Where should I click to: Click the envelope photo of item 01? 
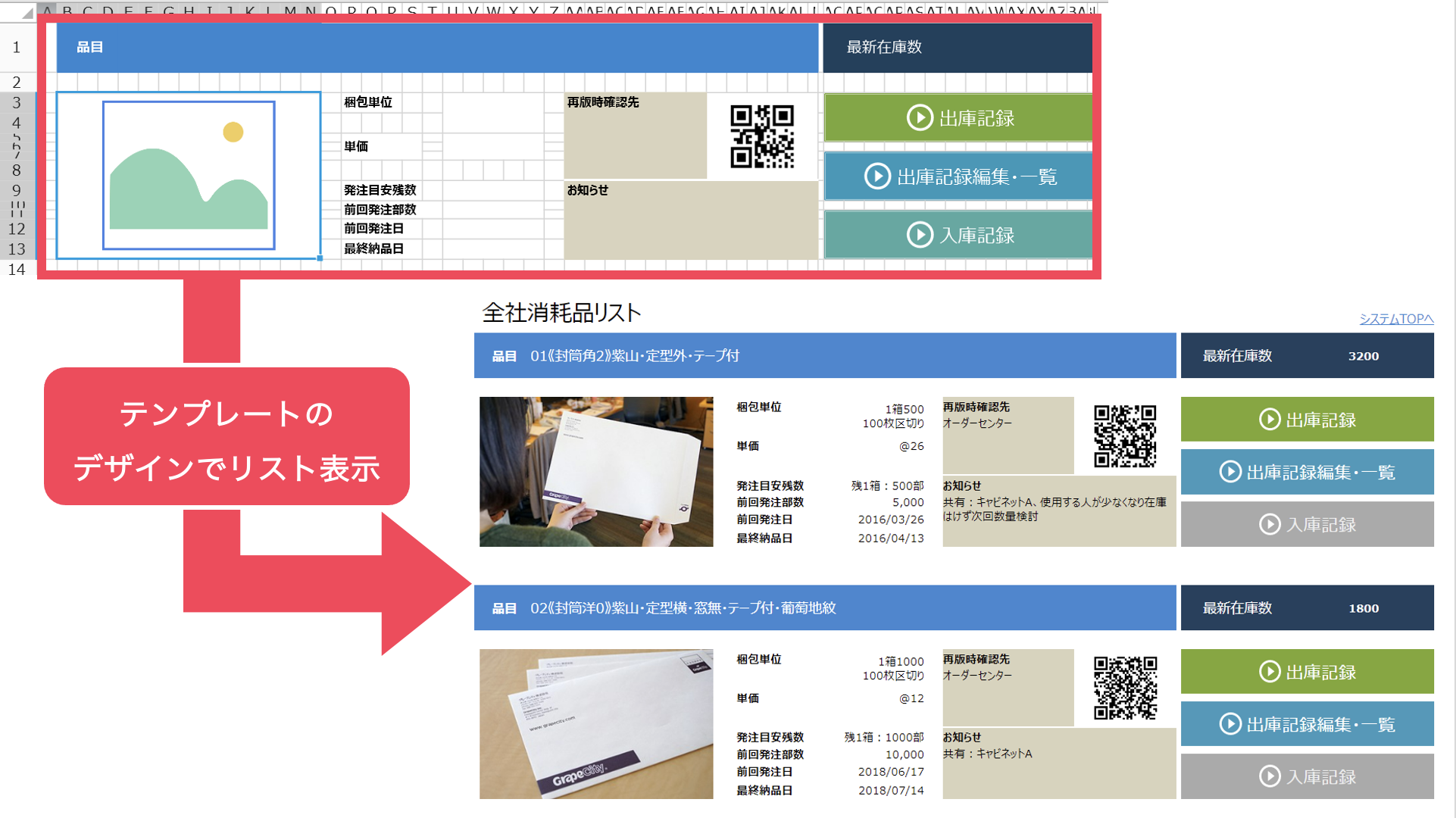click(x=596, y=471)
